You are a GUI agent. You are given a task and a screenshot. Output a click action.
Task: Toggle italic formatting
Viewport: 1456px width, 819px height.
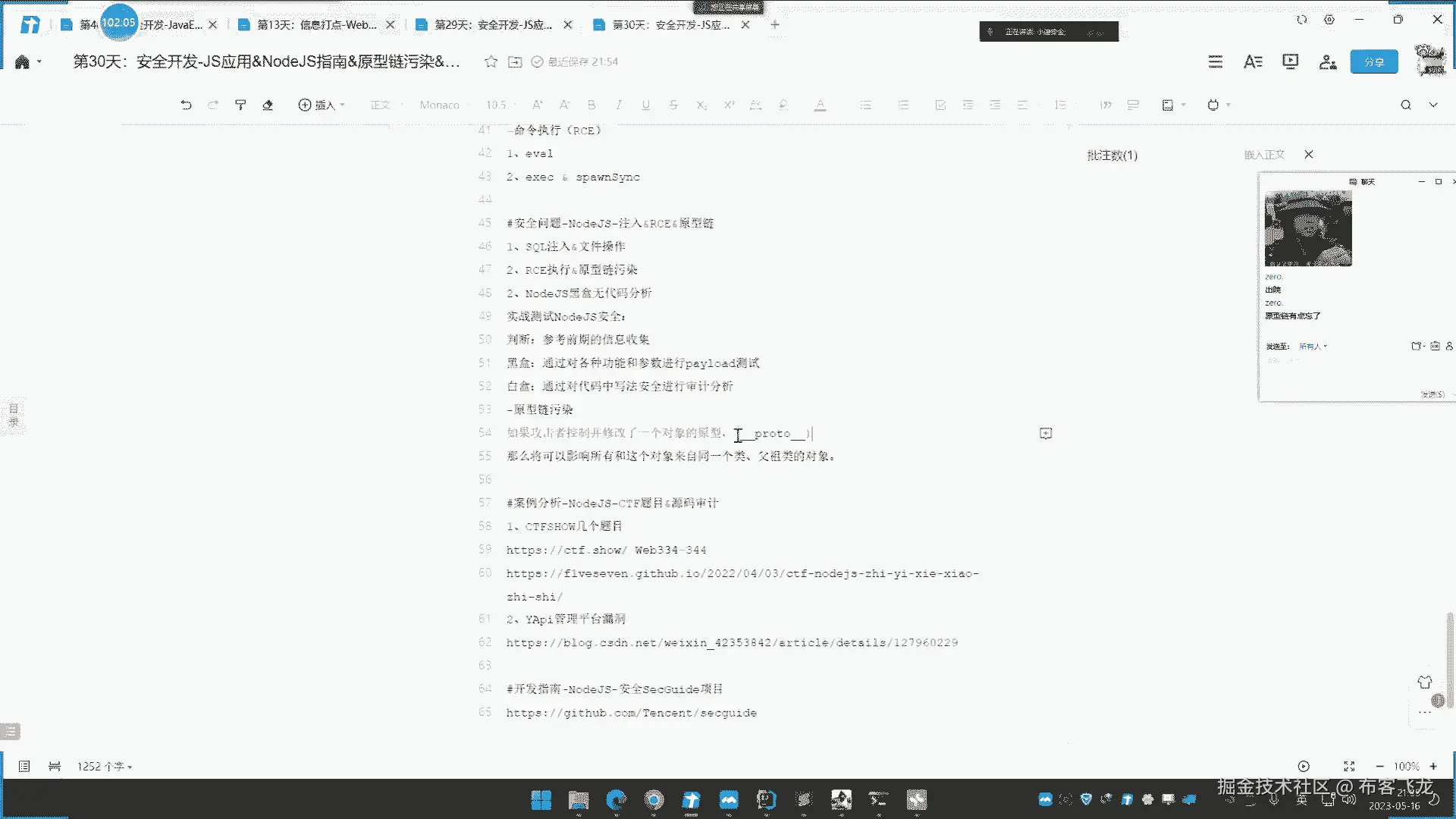pos(619,105)
